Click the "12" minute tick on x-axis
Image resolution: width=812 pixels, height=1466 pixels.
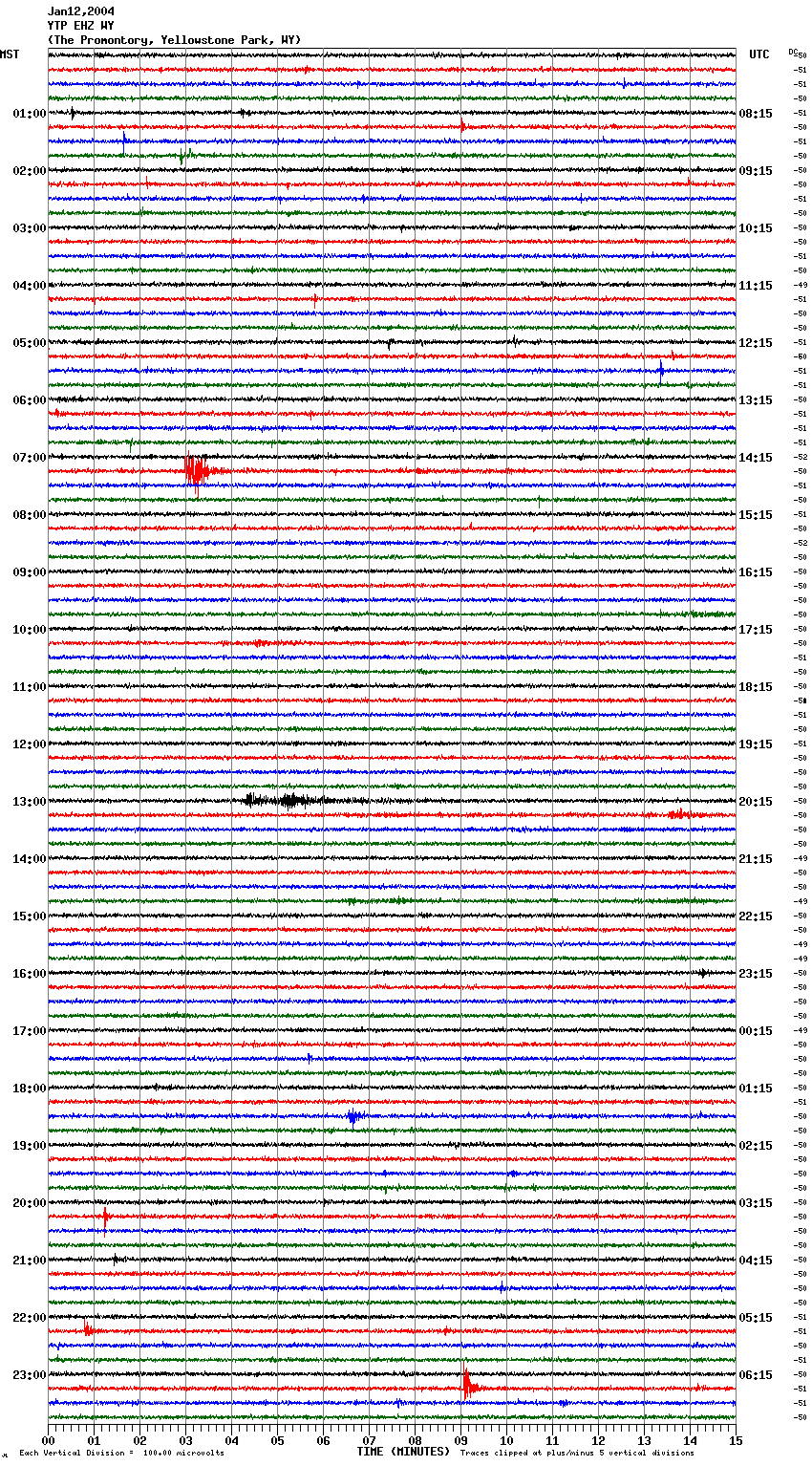(x=598, y=1440)
